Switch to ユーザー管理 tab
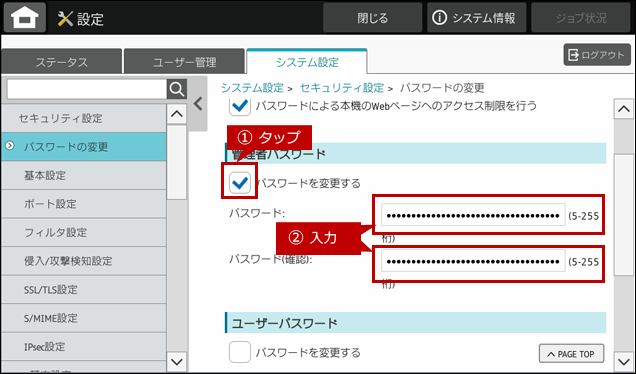The image size is (636, 374). coord(185,62)
